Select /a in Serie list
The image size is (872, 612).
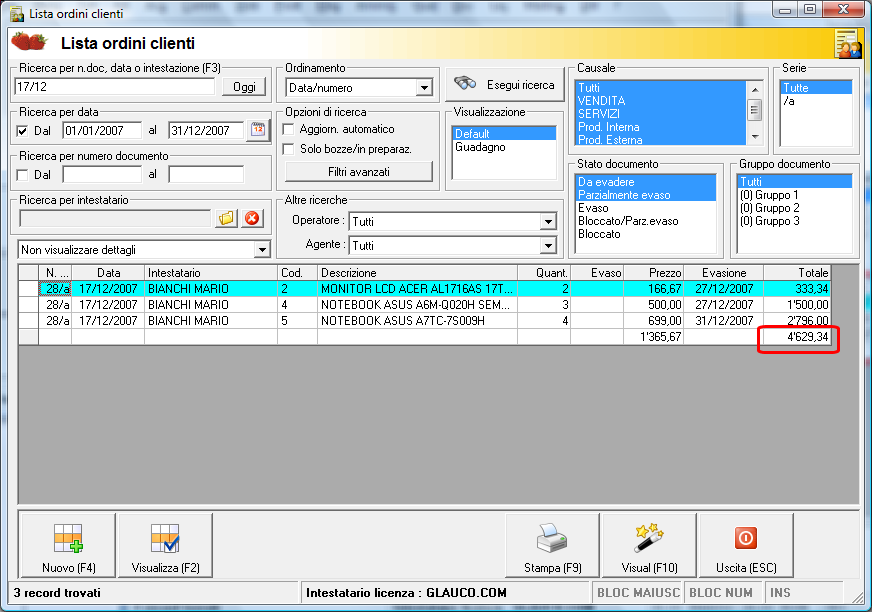coord(816,101)
